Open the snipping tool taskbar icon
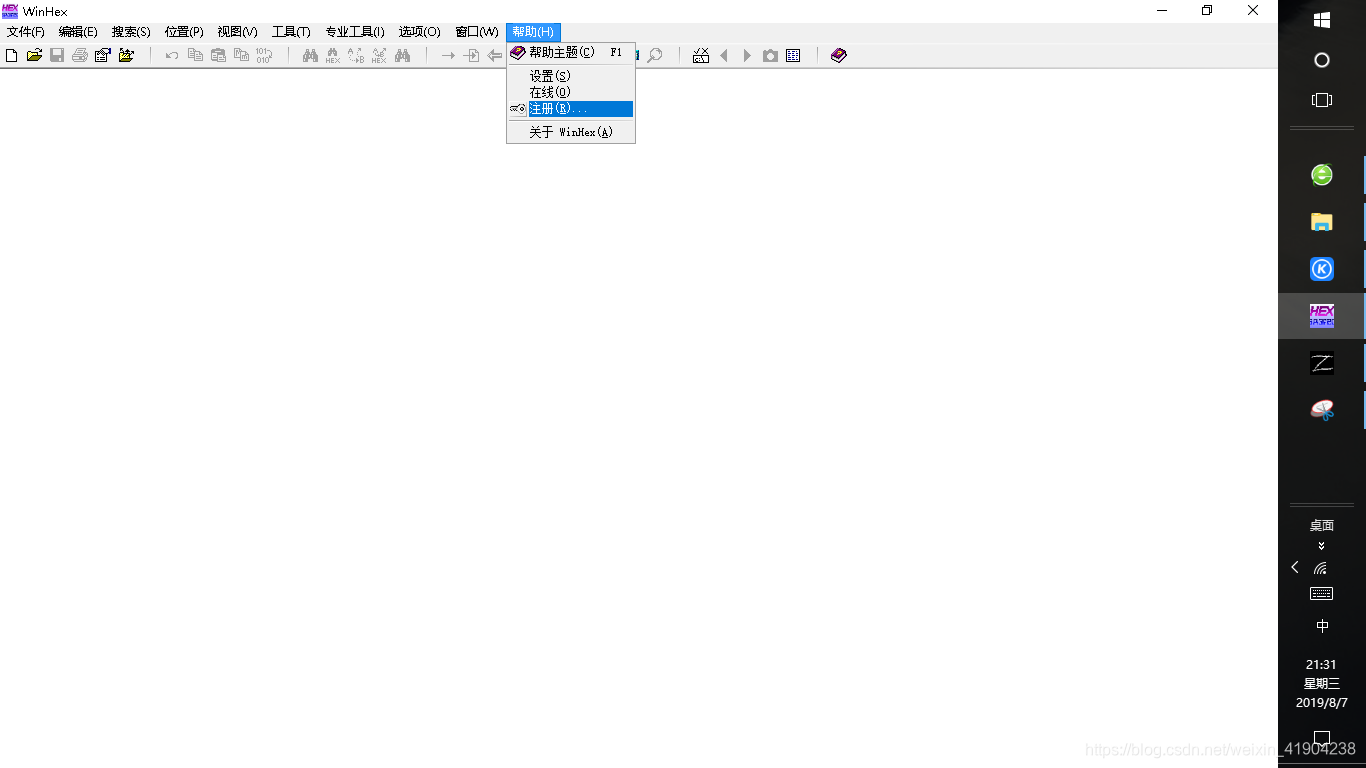1366x768 pixels. 1322,410
